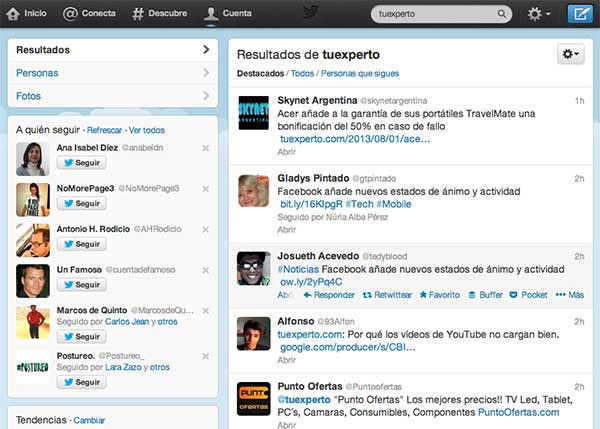The height and width of the screenshot is (429, 600).
Task: Click the chevron next to Resultados
Action: pyautogui.click(x=206, y=49)
